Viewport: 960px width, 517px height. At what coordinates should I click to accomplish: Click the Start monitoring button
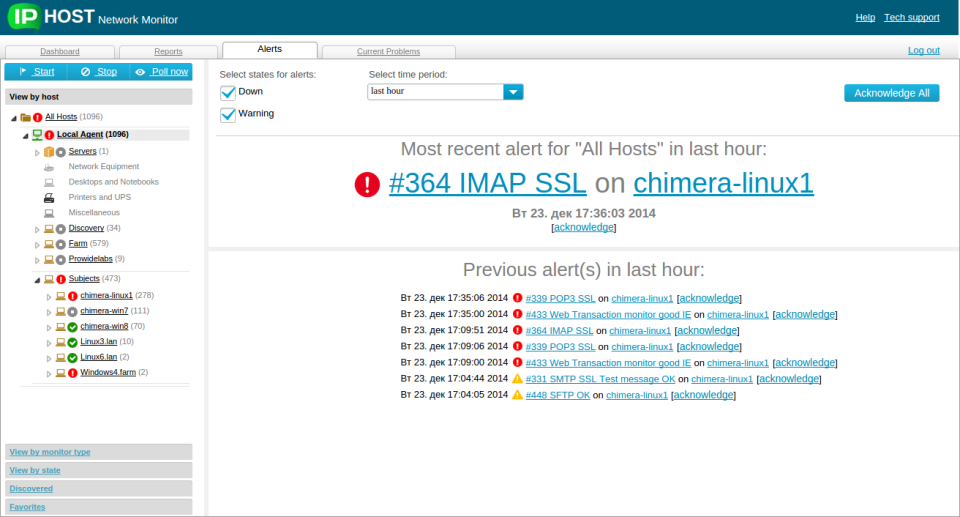pyautogui.click(x=36, y=72)
